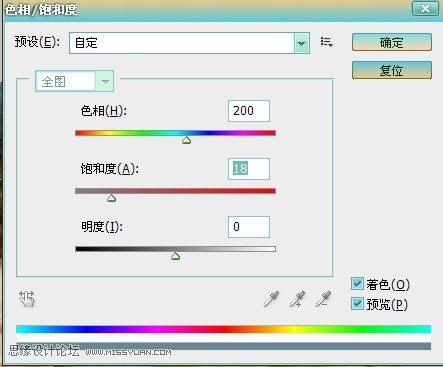The width and height of the screenshot is (443, 367).
Task: Select the add-to-sample eyedropper
Action: (297, 299)
